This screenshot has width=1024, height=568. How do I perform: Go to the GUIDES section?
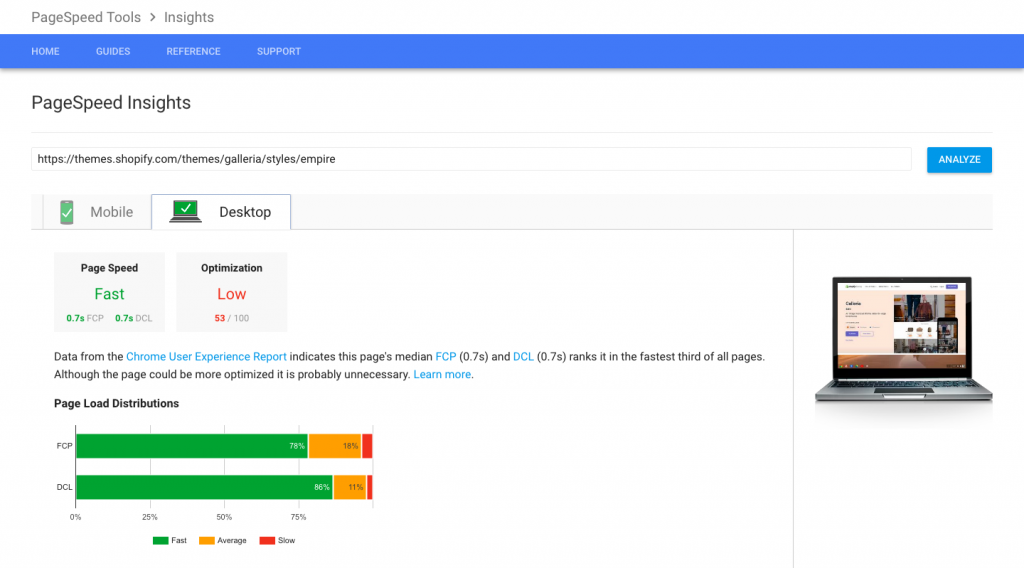113,51
